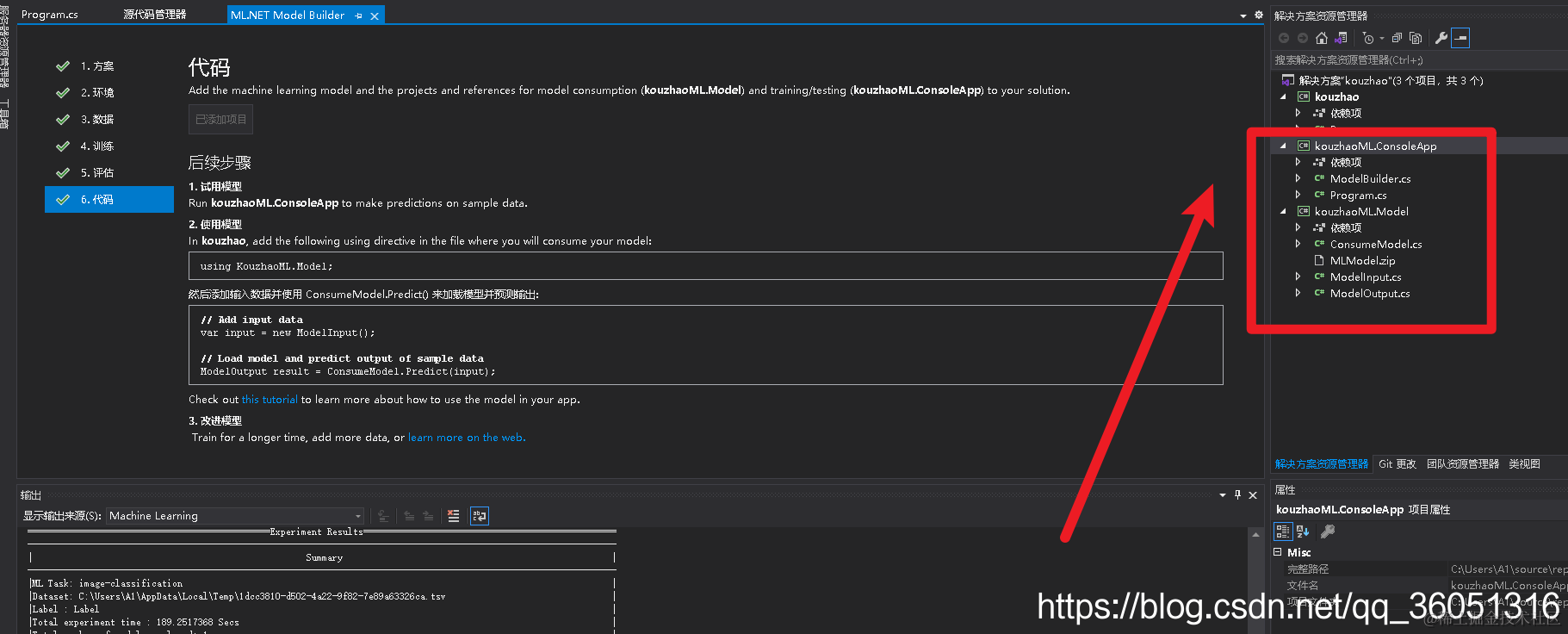Open the pending changes filter dropdown arrow
Viewport: 1568px width, 634px height.
coord(1382,38)
